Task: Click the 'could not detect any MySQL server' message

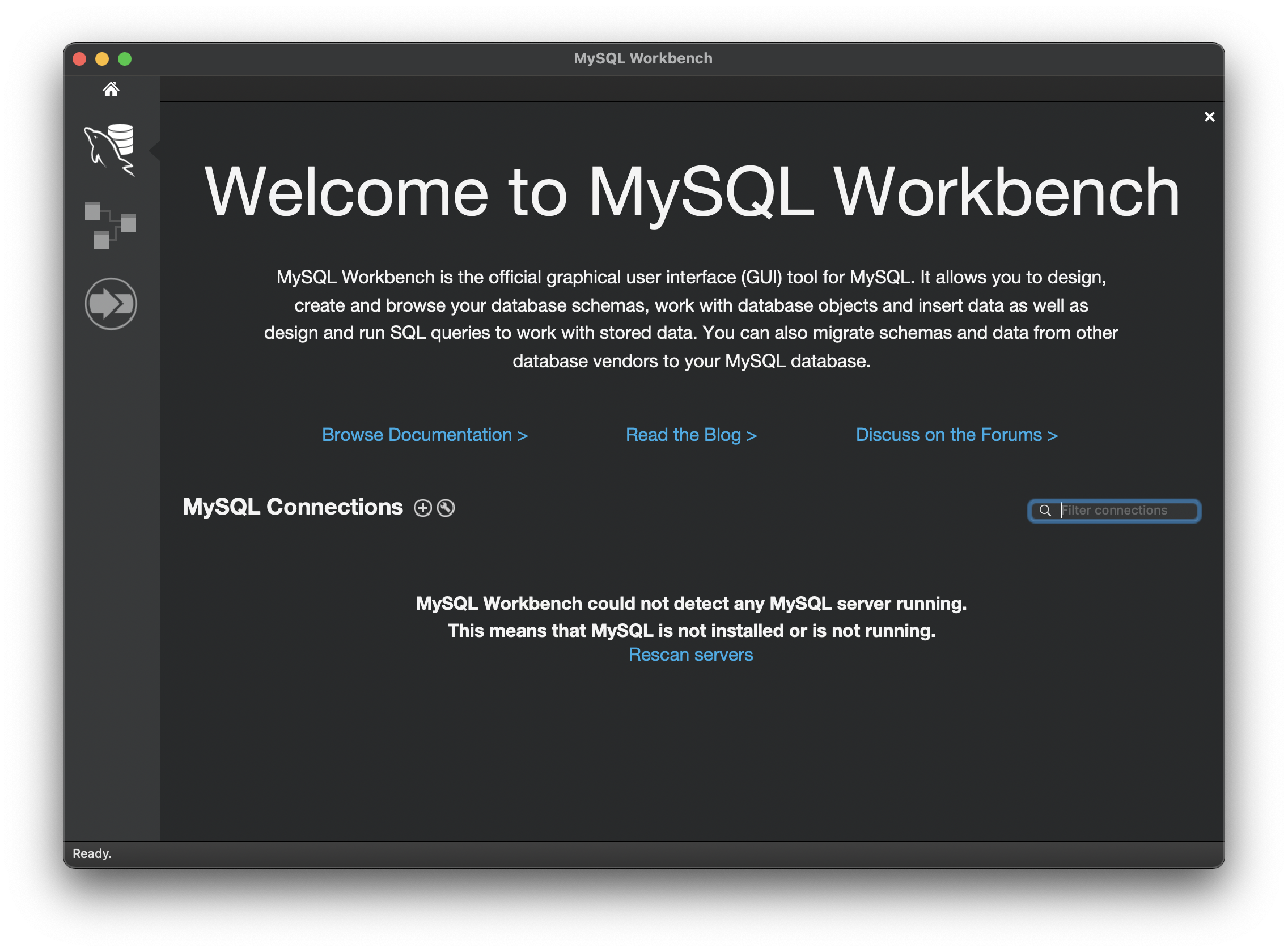Action: (x=691, y=604)
